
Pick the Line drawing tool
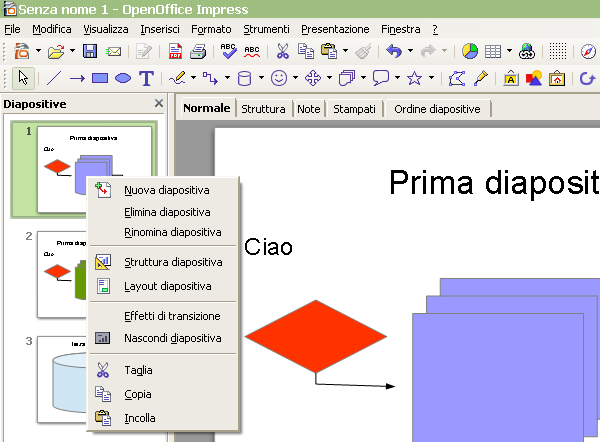[x=54, y=78]
